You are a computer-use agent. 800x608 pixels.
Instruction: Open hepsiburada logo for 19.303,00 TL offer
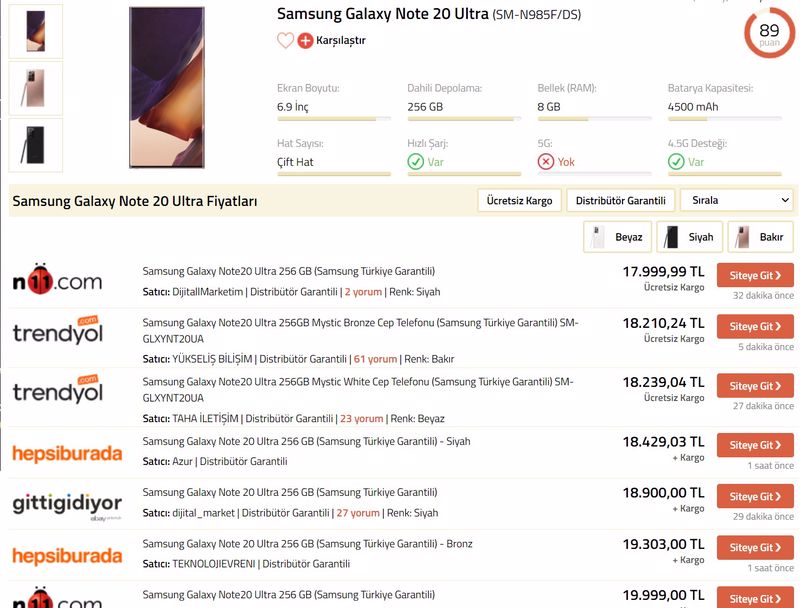(x=67, y=555)
